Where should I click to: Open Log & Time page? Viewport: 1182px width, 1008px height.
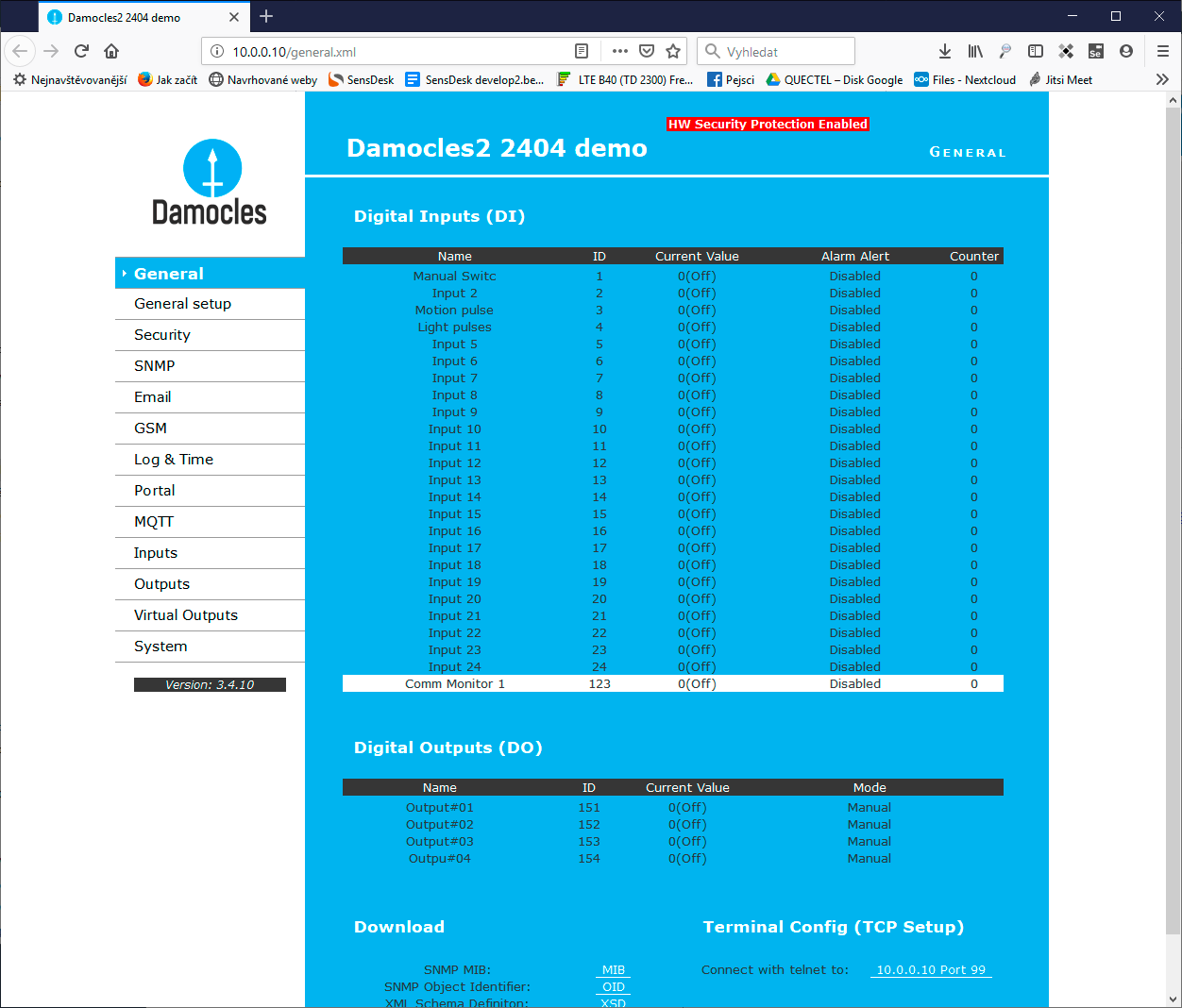(210, 460)
